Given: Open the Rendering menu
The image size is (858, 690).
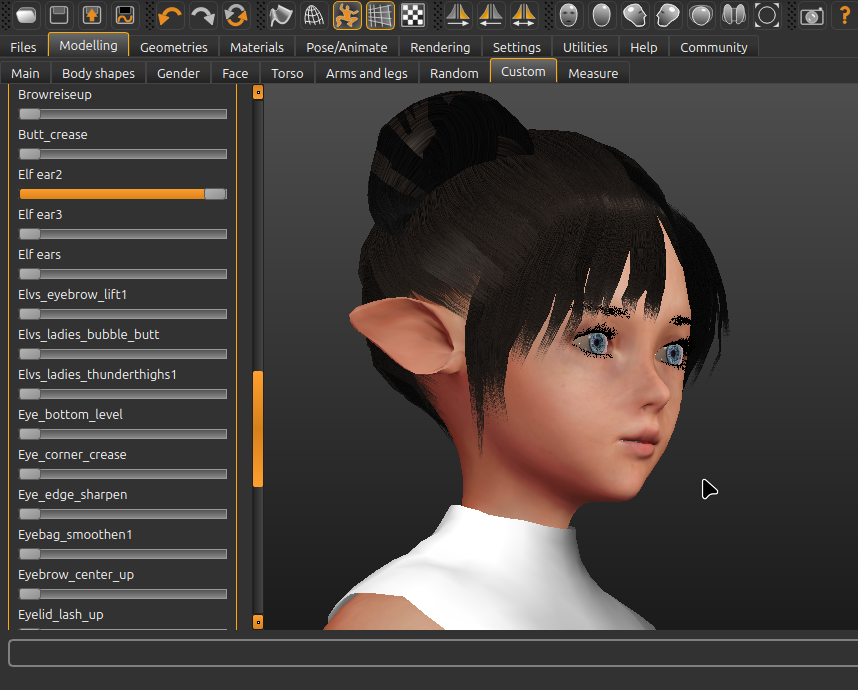Looking at the screenshot, I should click(x=440, y=46).
